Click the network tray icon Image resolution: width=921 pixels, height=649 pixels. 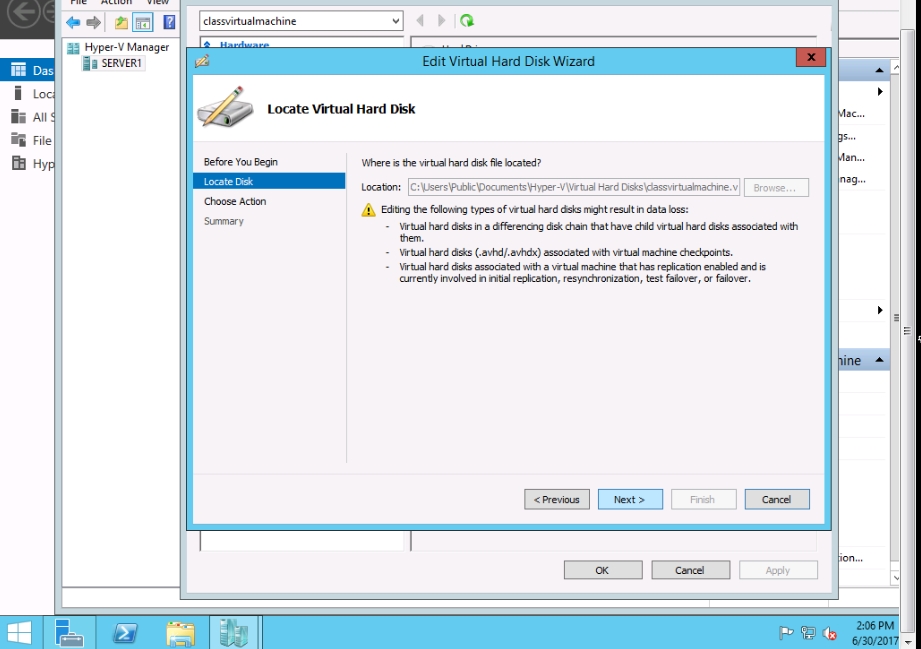808,633
